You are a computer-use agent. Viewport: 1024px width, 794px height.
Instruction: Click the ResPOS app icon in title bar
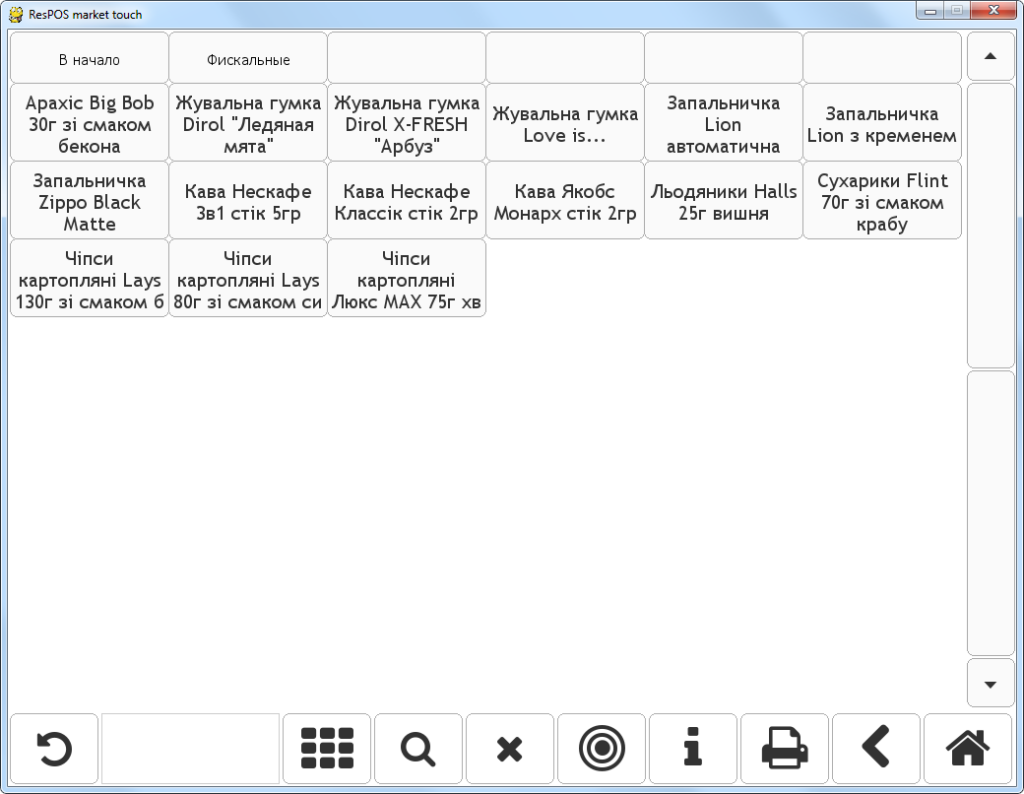point(16,14)
